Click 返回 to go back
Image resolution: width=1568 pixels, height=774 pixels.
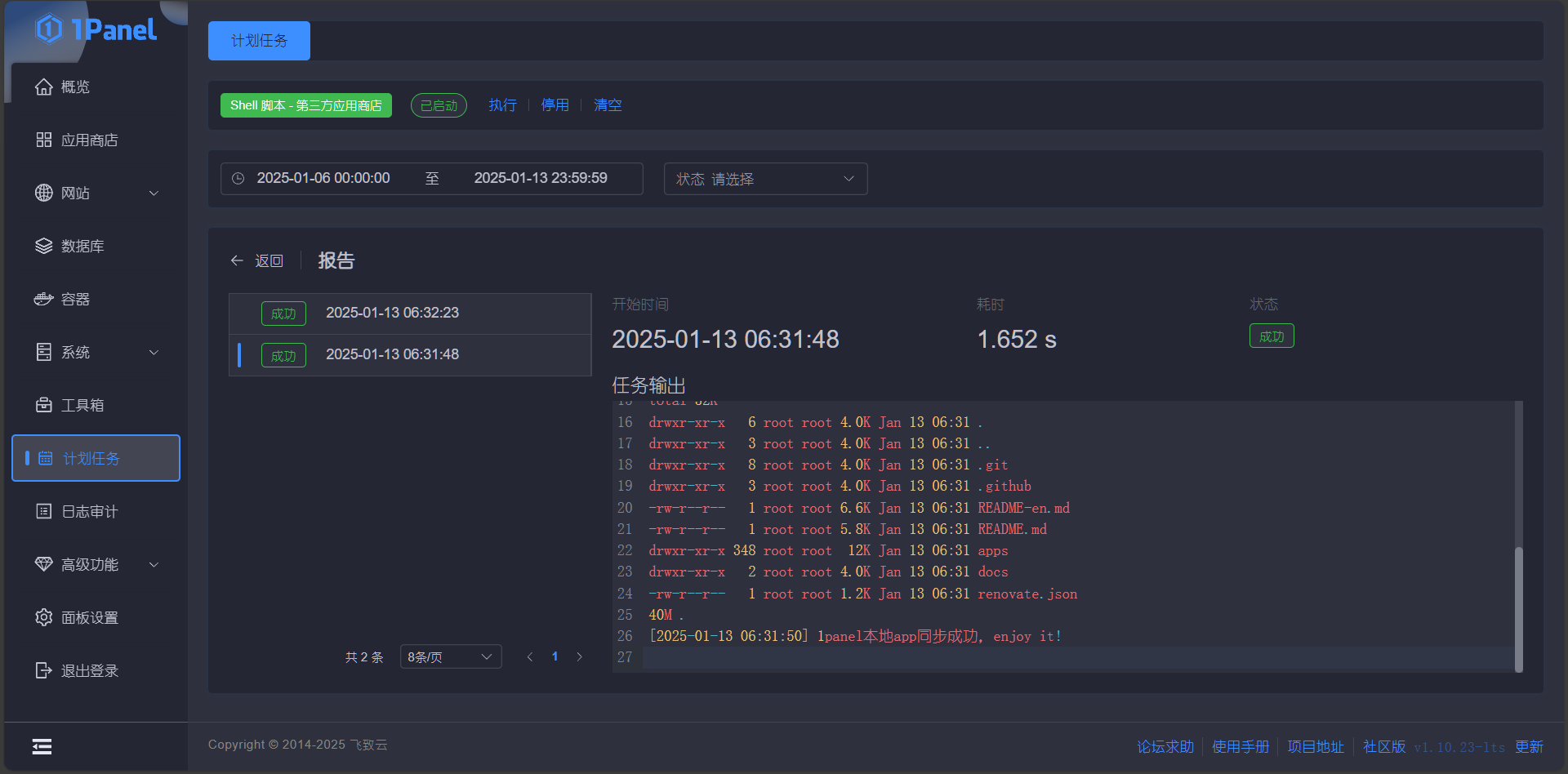pyautogui.click(x=269, y=260)
